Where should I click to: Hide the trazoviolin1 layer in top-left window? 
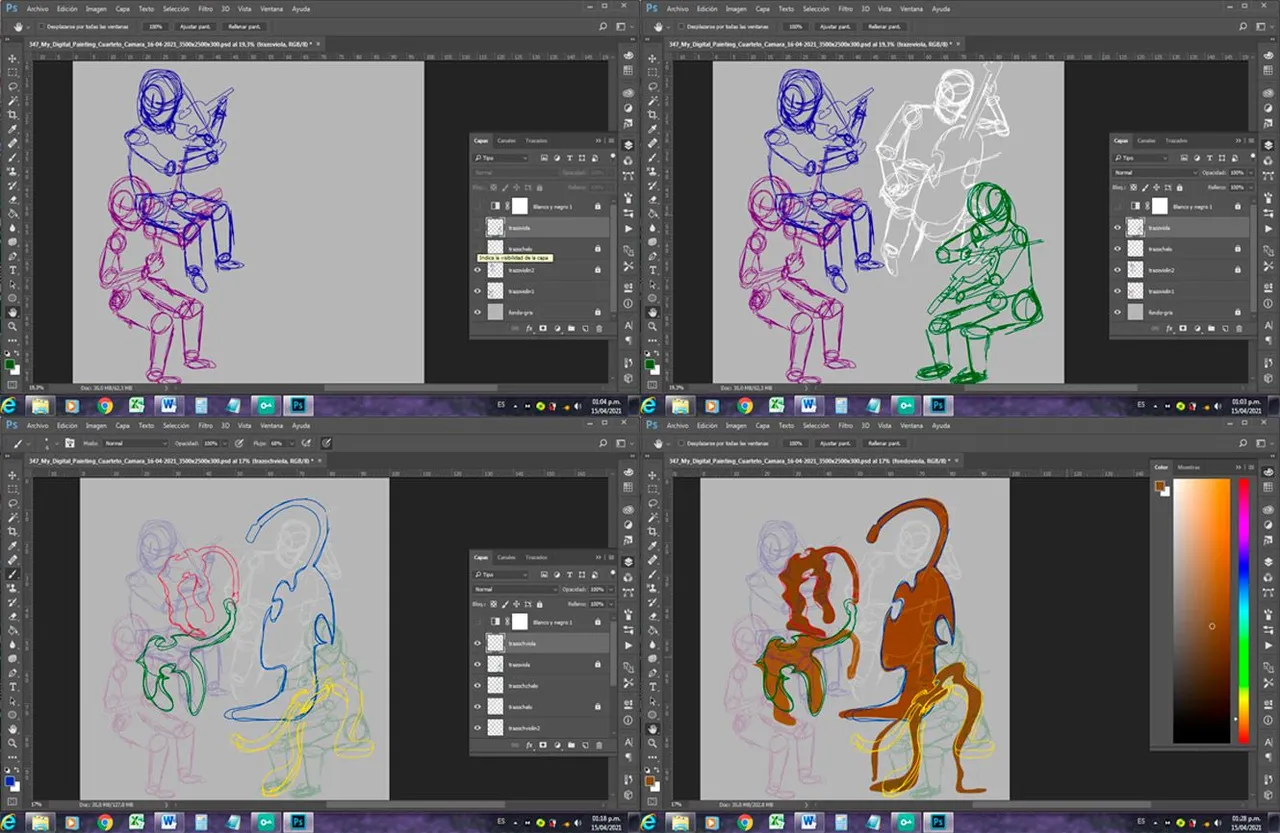point(477,291)
